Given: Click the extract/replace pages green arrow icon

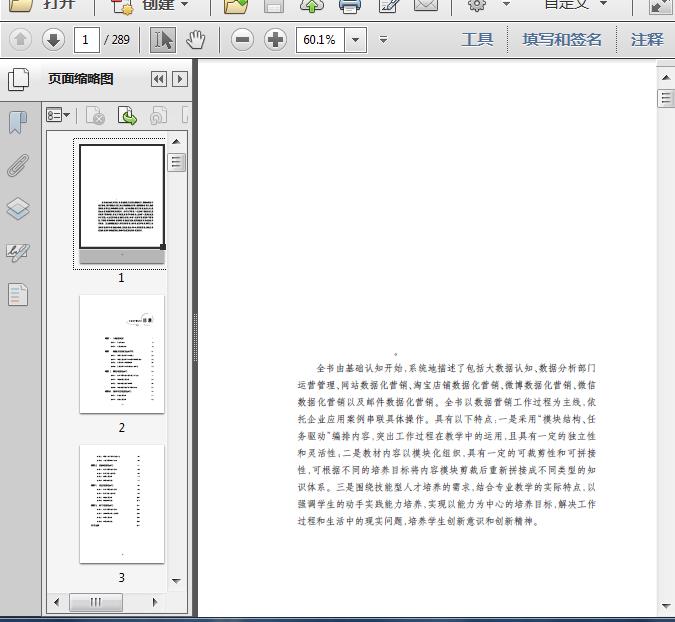Looking at the screenshot, I should click(x=127, y=116).
